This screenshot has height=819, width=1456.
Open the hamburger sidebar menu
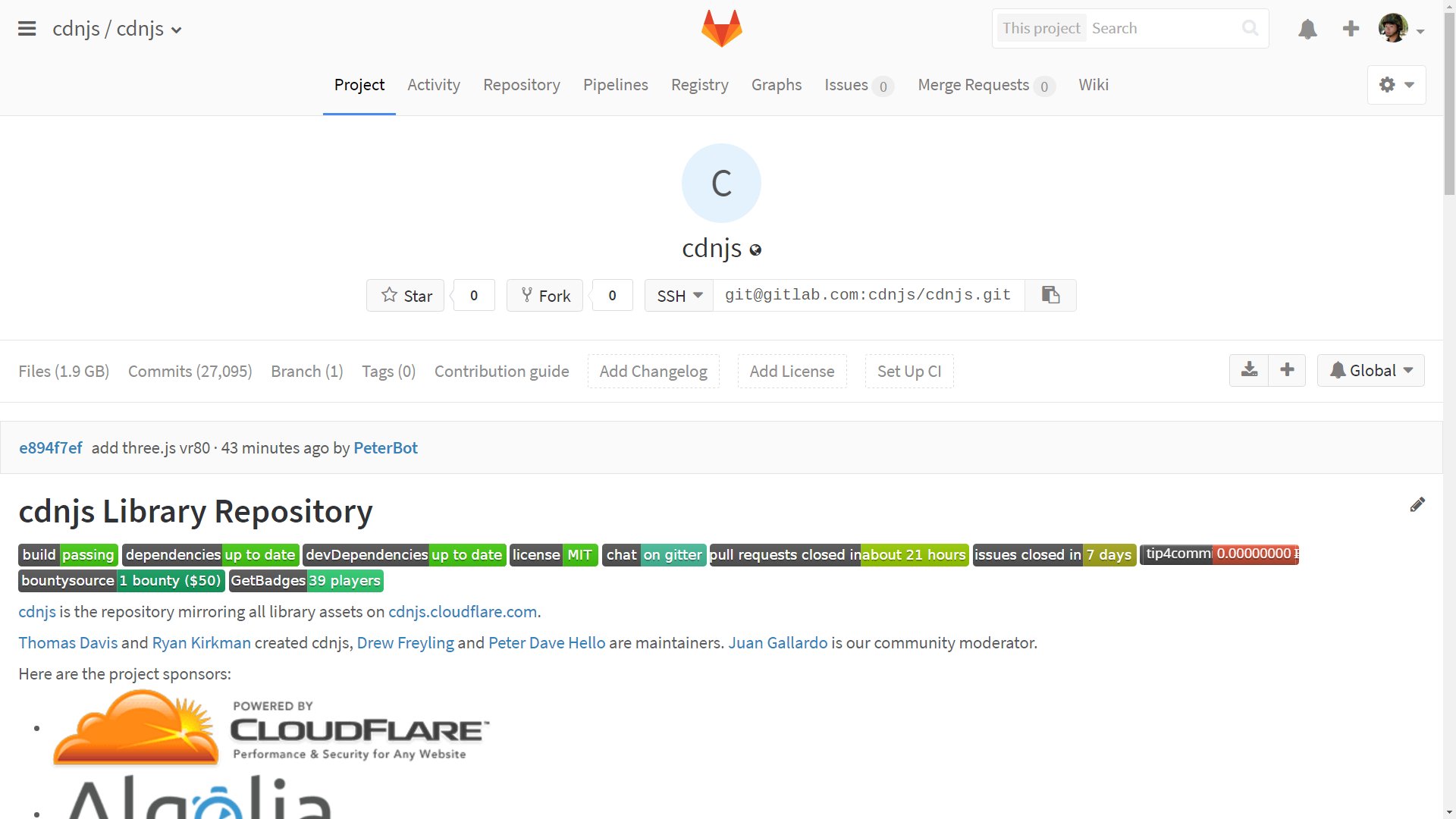coord(27,29)
